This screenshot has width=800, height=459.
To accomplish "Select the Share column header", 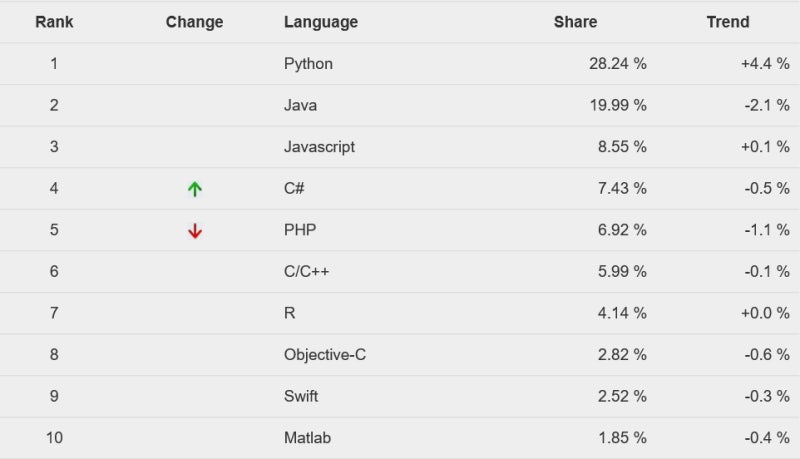I will pyautogui.click(x=576, y=22).
